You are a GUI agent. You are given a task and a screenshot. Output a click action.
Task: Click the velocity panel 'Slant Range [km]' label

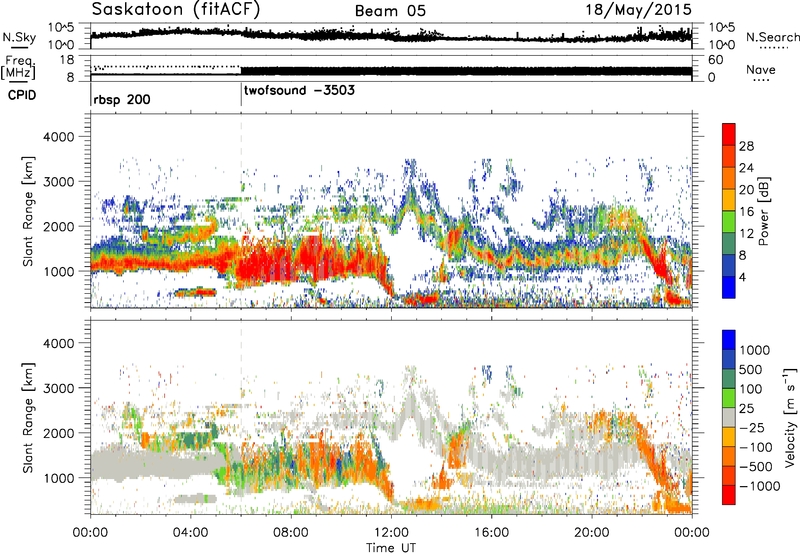tap(28, 417)
